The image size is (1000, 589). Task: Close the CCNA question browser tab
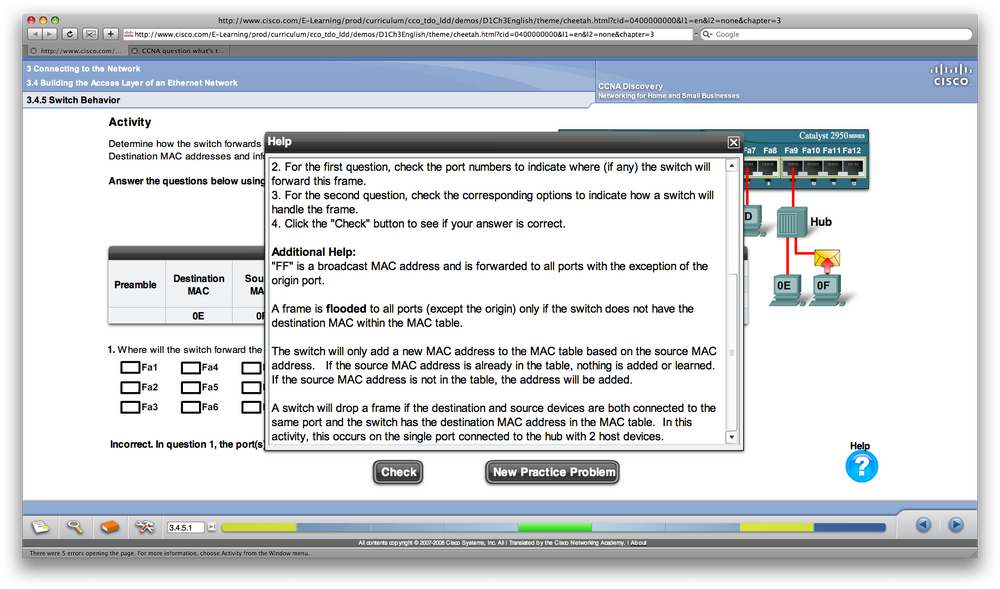coord(135,51)
